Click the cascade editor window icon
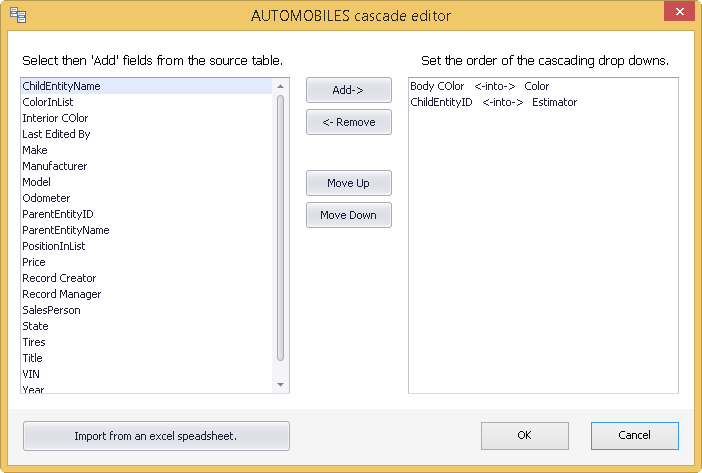The height and width of the screenshot is (473, 702). click(18, 15)
